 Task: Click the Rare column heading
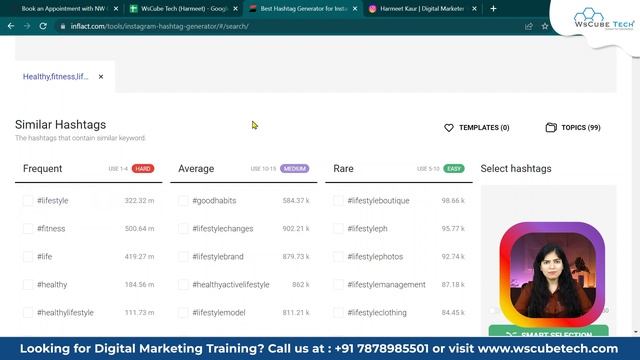pyautogui.click(x=343, y=169)
